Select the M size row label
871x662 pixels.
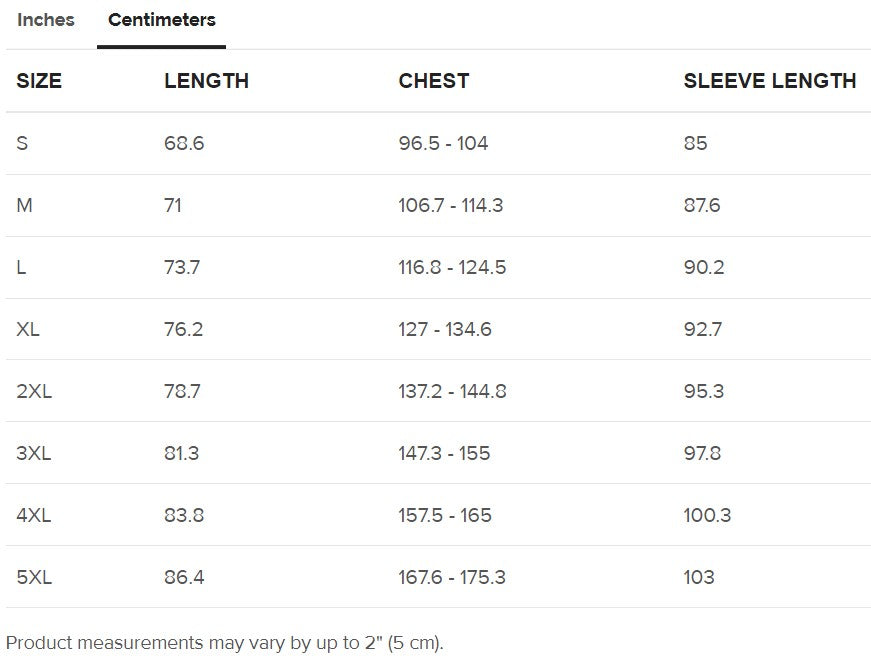25,205
